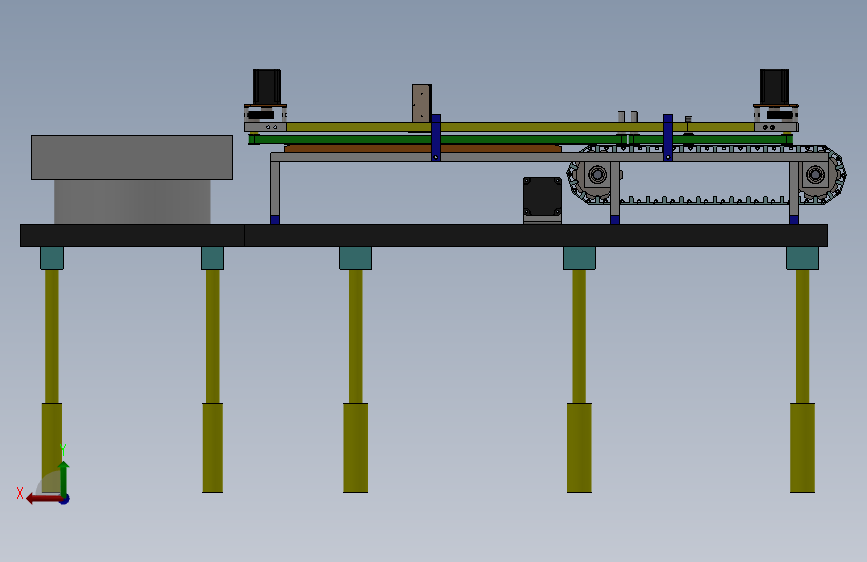Select the left chain sprocket
The image size is (867, 562).
click(x=597, y=175)
